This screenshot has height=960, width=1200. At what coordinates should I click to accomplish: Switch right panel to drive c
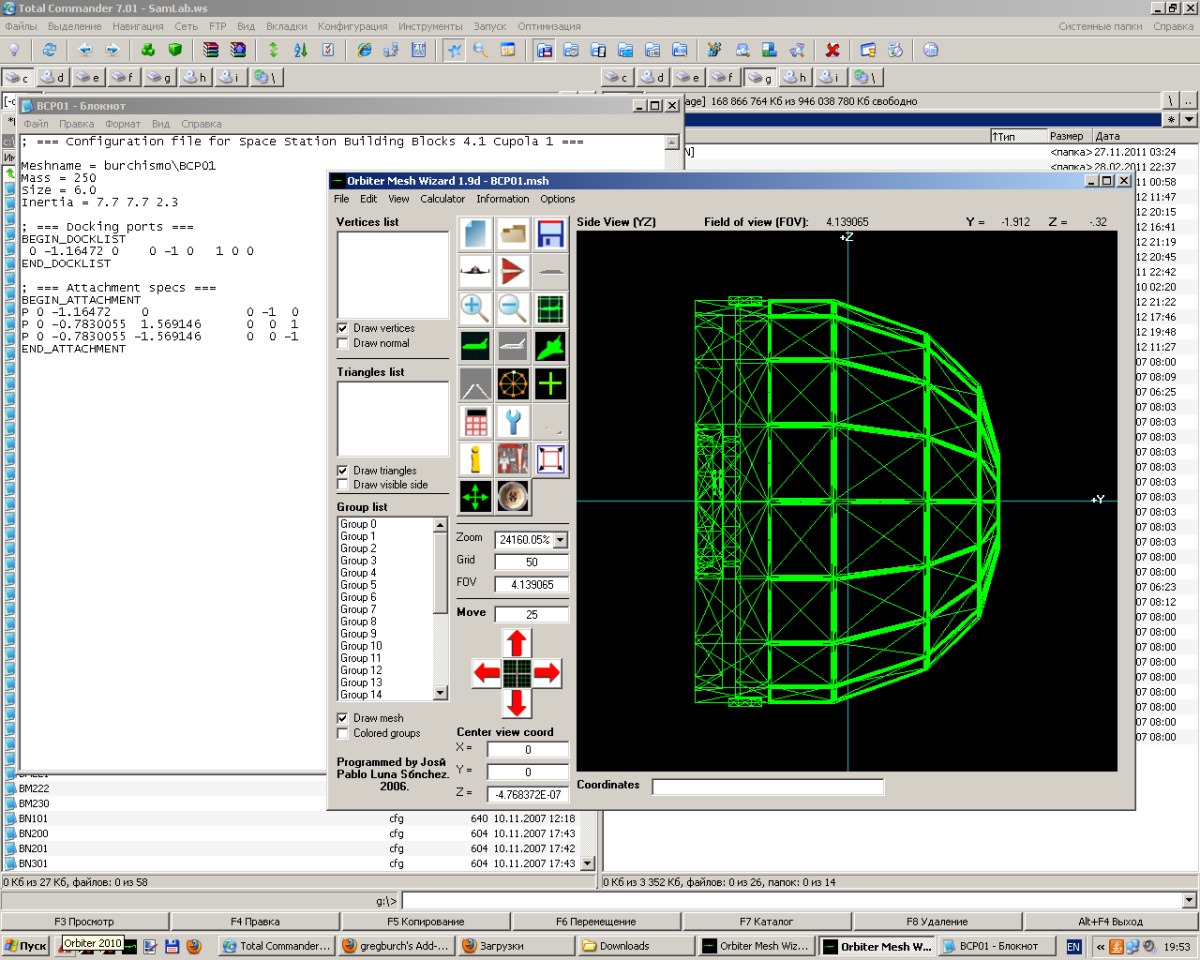[616, 77]
